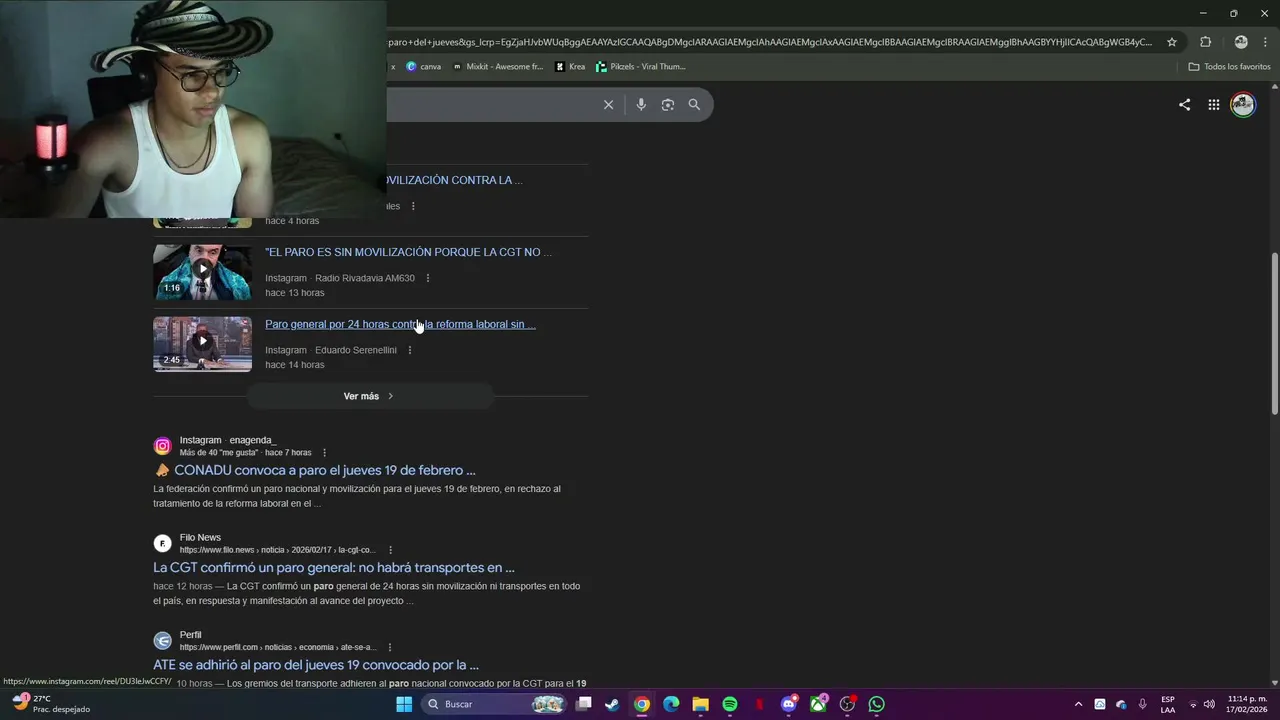Screen dimensions: 1280x720
Task: Switch the ESP LAA input language
Action: click(1168, 704)
